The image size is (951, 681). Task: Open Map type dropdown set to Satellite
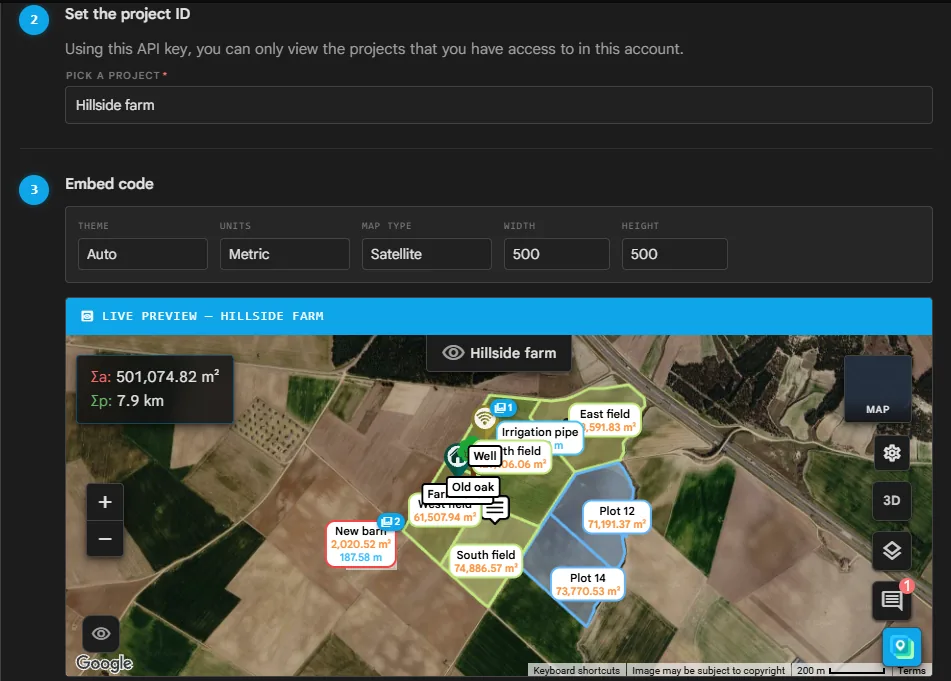point(426,254)
